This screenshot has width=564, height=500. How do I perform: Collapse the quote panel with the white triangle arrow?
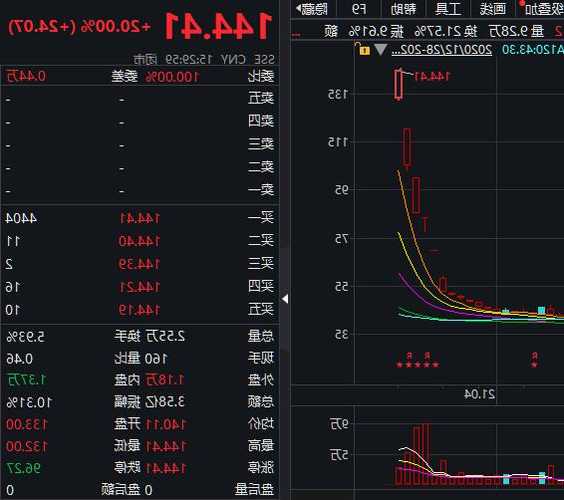tap(285, 299)
